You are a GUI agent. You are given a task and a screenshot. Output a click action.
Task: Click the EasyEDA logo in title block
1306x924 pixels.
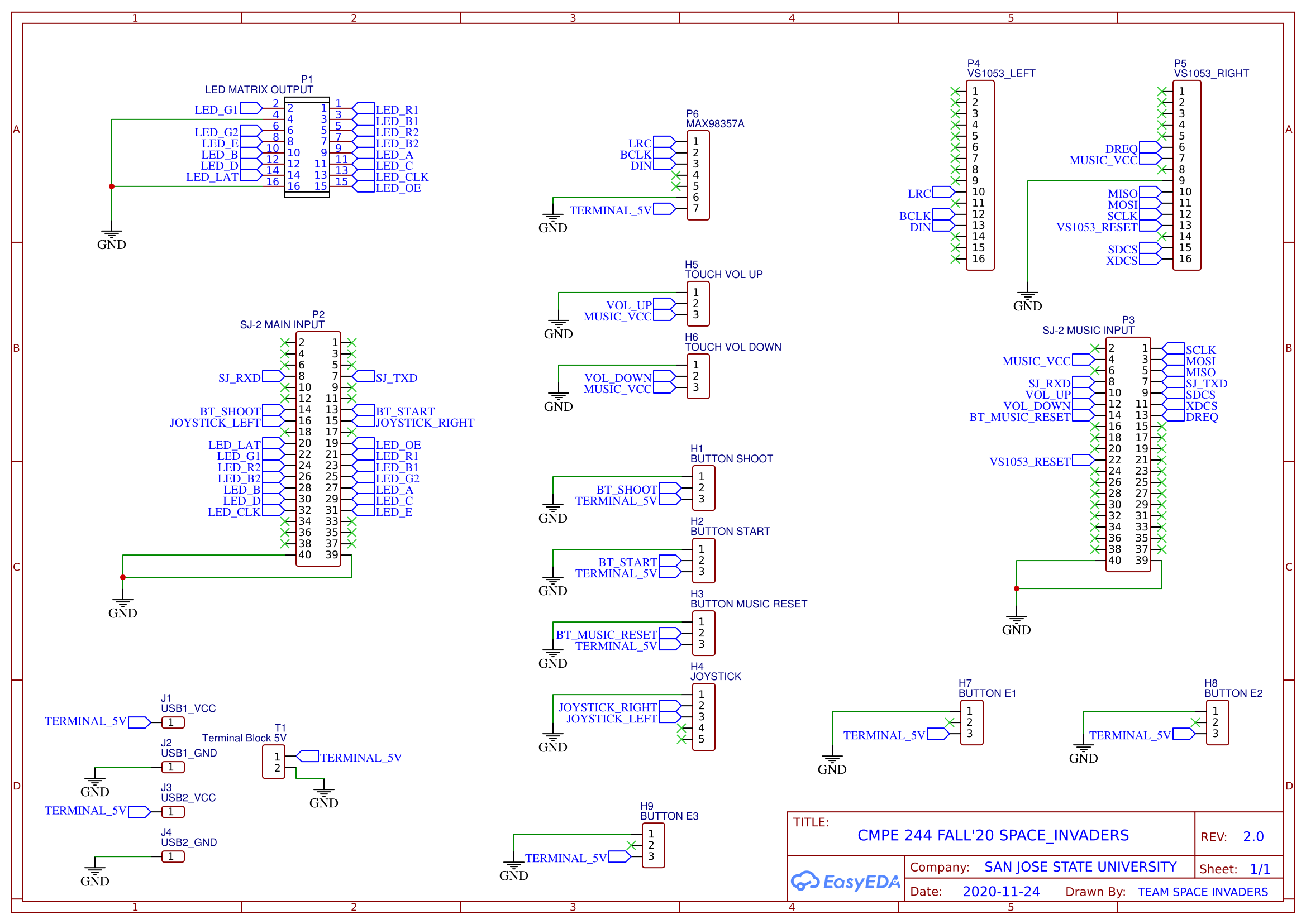[x=845, y=882]
